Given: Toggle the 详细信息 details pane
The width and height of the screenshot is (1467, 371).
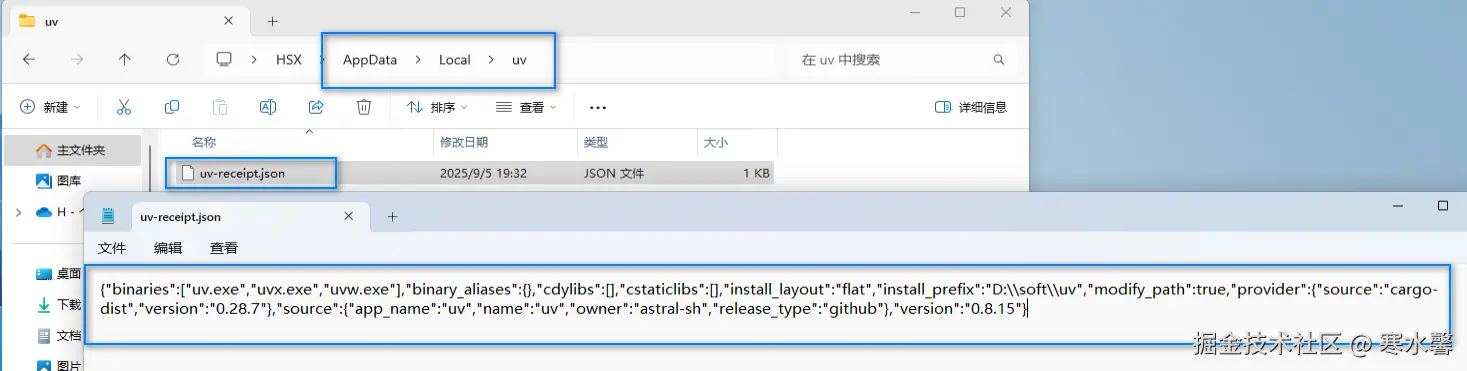Looking at the screenshot, I should (x=970, y=107).
